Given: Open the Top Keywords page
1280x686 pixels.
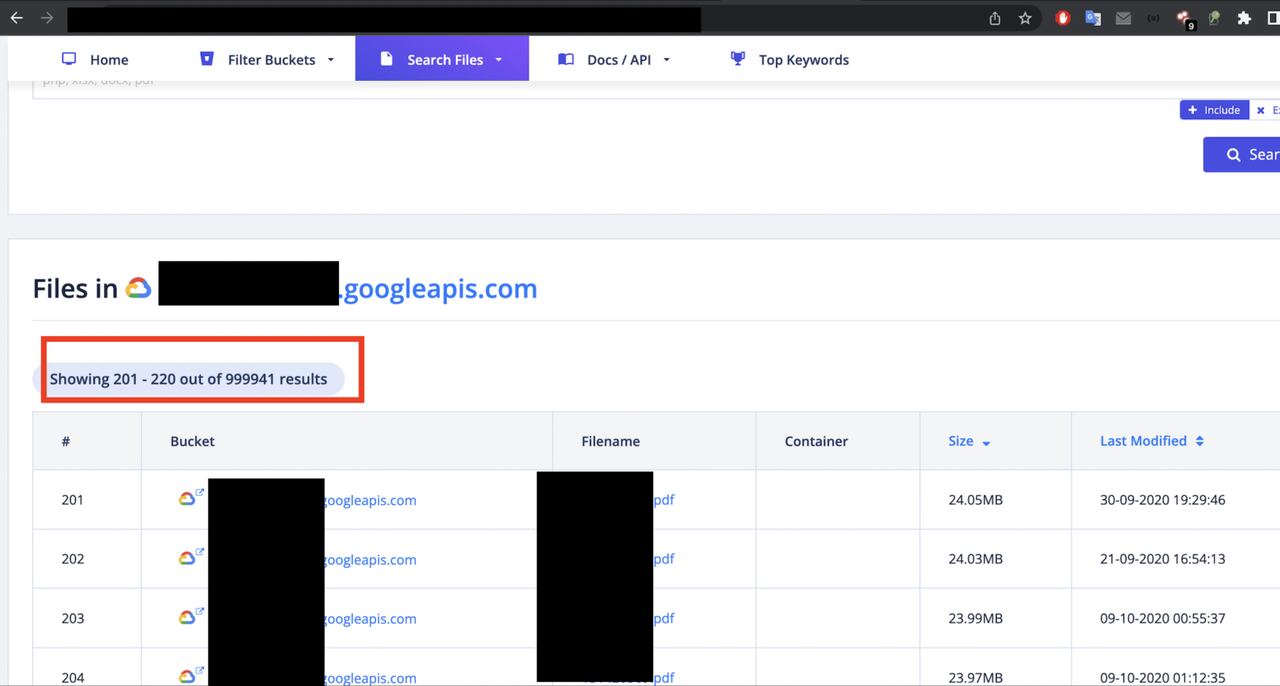Looking at the screenshot, I should click(x=790, y=60).
